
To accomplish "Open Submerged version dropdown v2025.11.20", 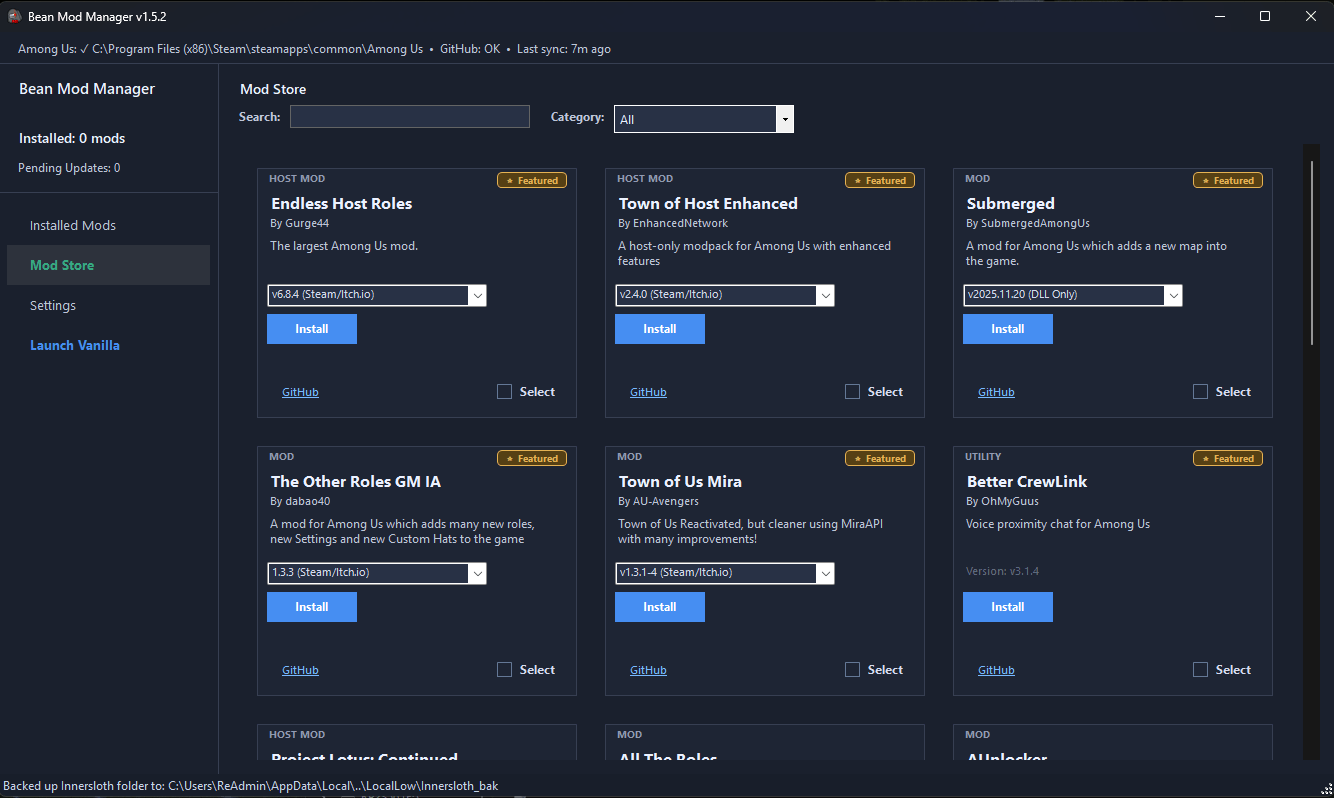I will point(1173,295).
